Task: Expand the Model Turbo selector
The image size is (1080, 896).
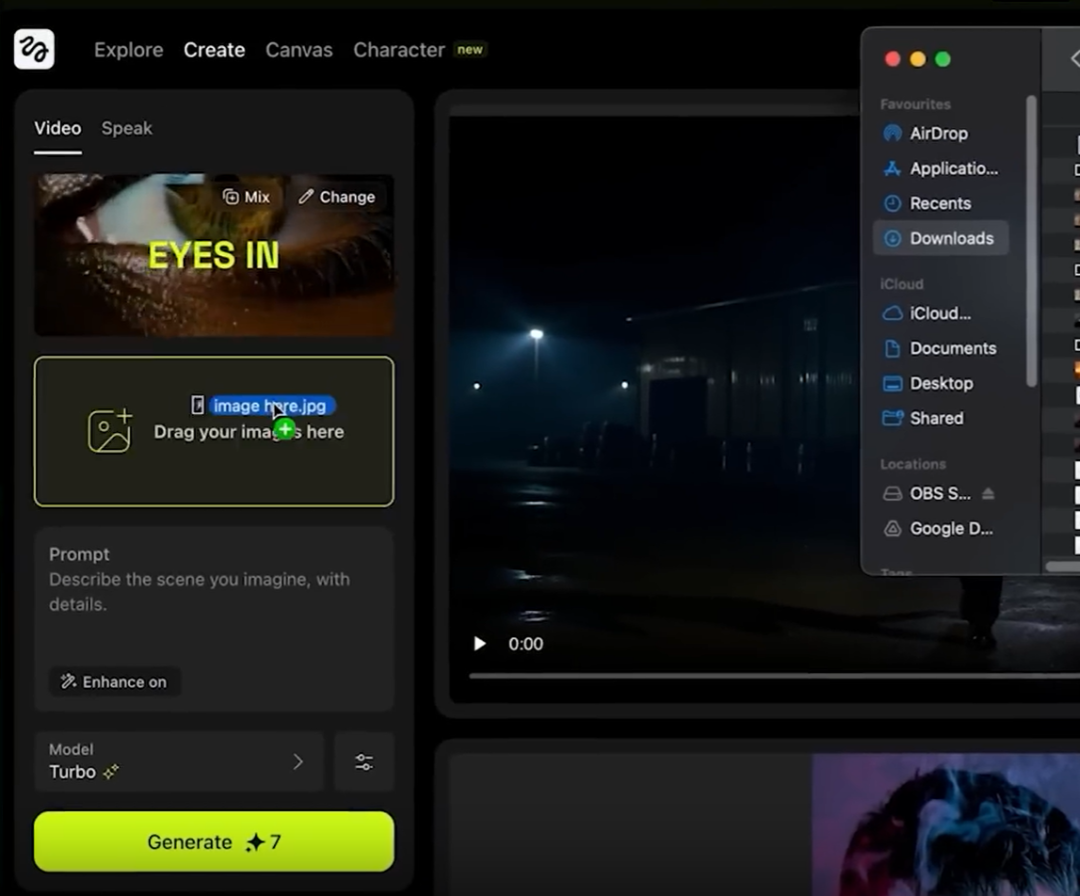Action: tap(178, 762)
